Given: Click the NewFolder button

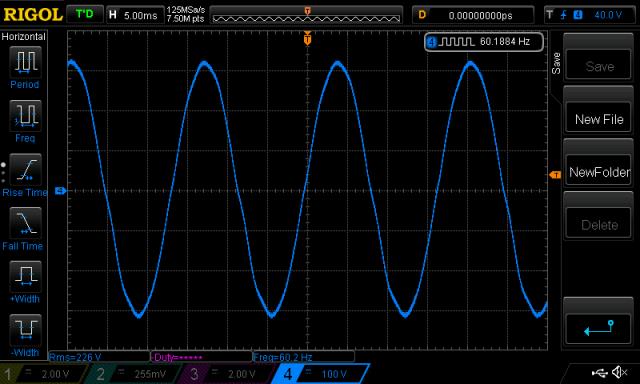Looking at the screenshot, I should click(599, 172).
